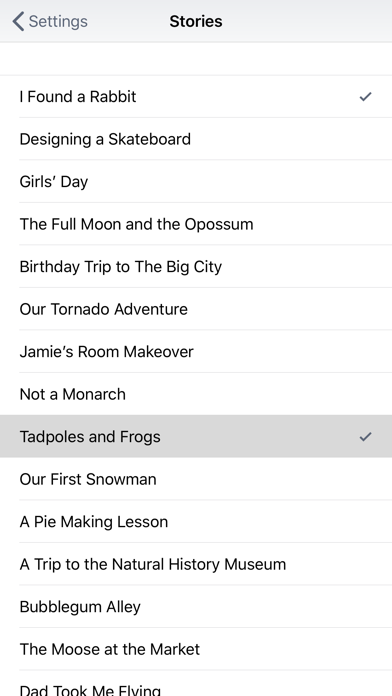
Task: Uncheck the I Found a Rabbit checkmark
Action: (365, 96)
